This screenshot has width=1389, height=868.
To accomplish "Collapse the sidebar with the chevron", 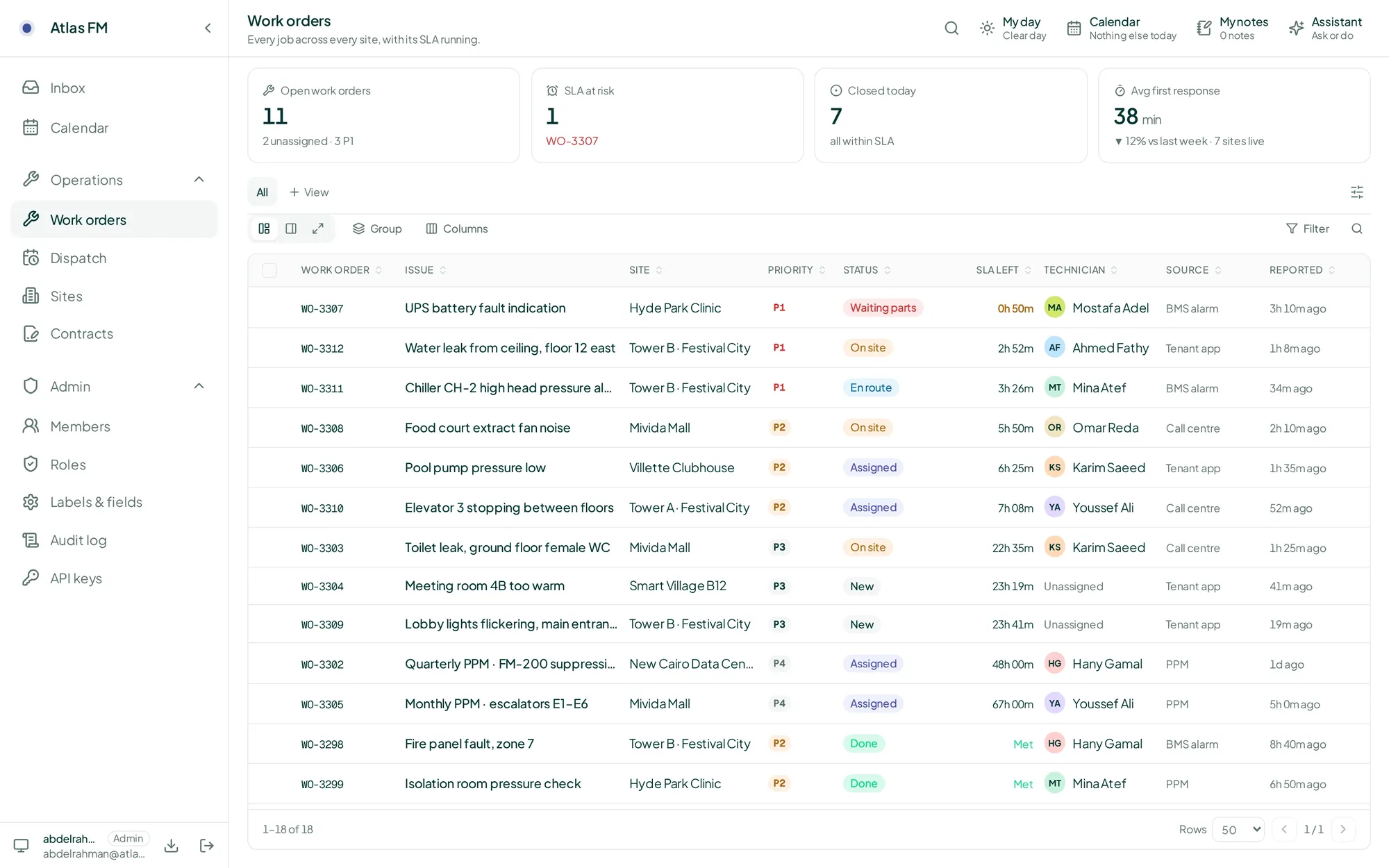I will 208,28.
